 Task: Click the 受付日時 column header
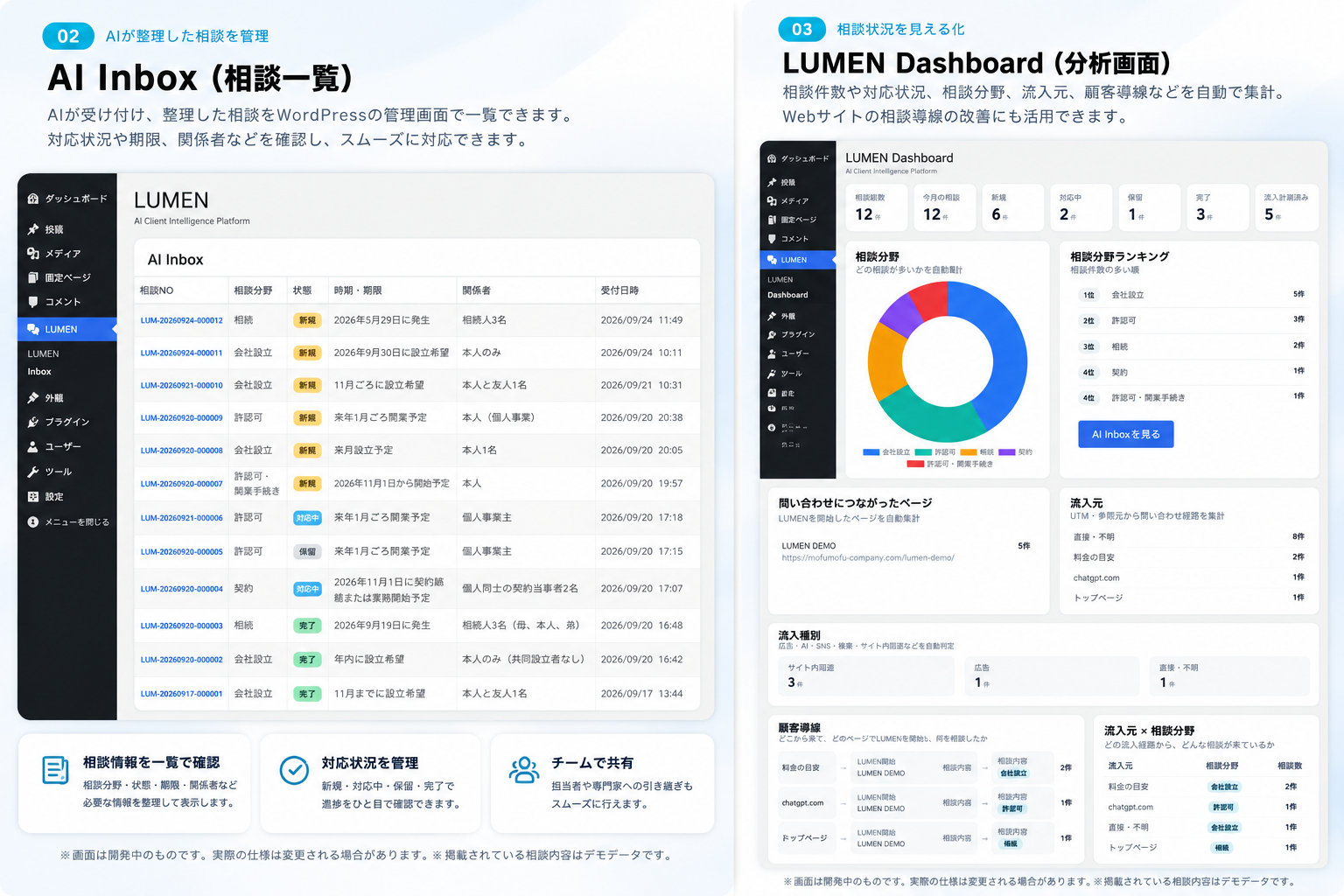click(619, 290)
